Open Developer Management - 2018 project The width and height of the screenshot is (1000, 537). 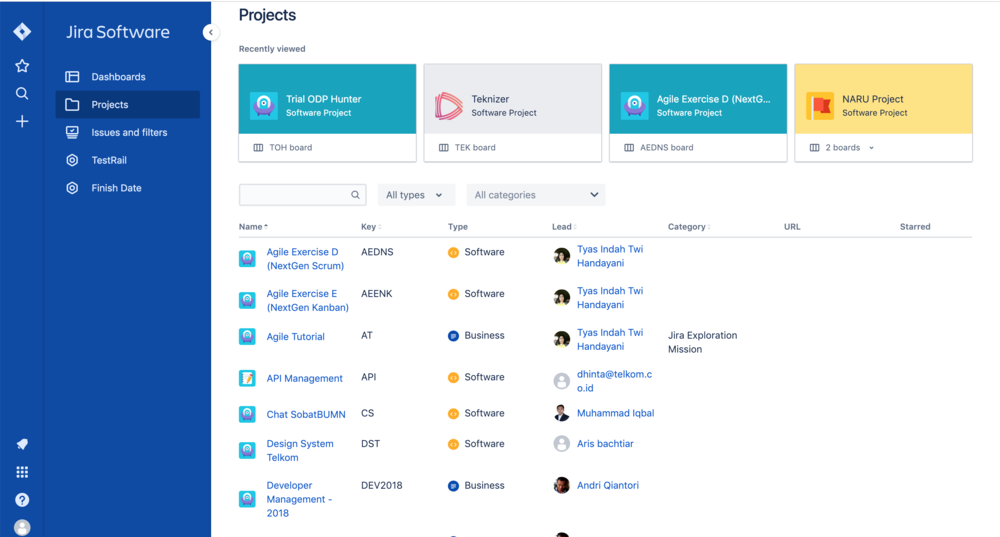click(299, 499)
